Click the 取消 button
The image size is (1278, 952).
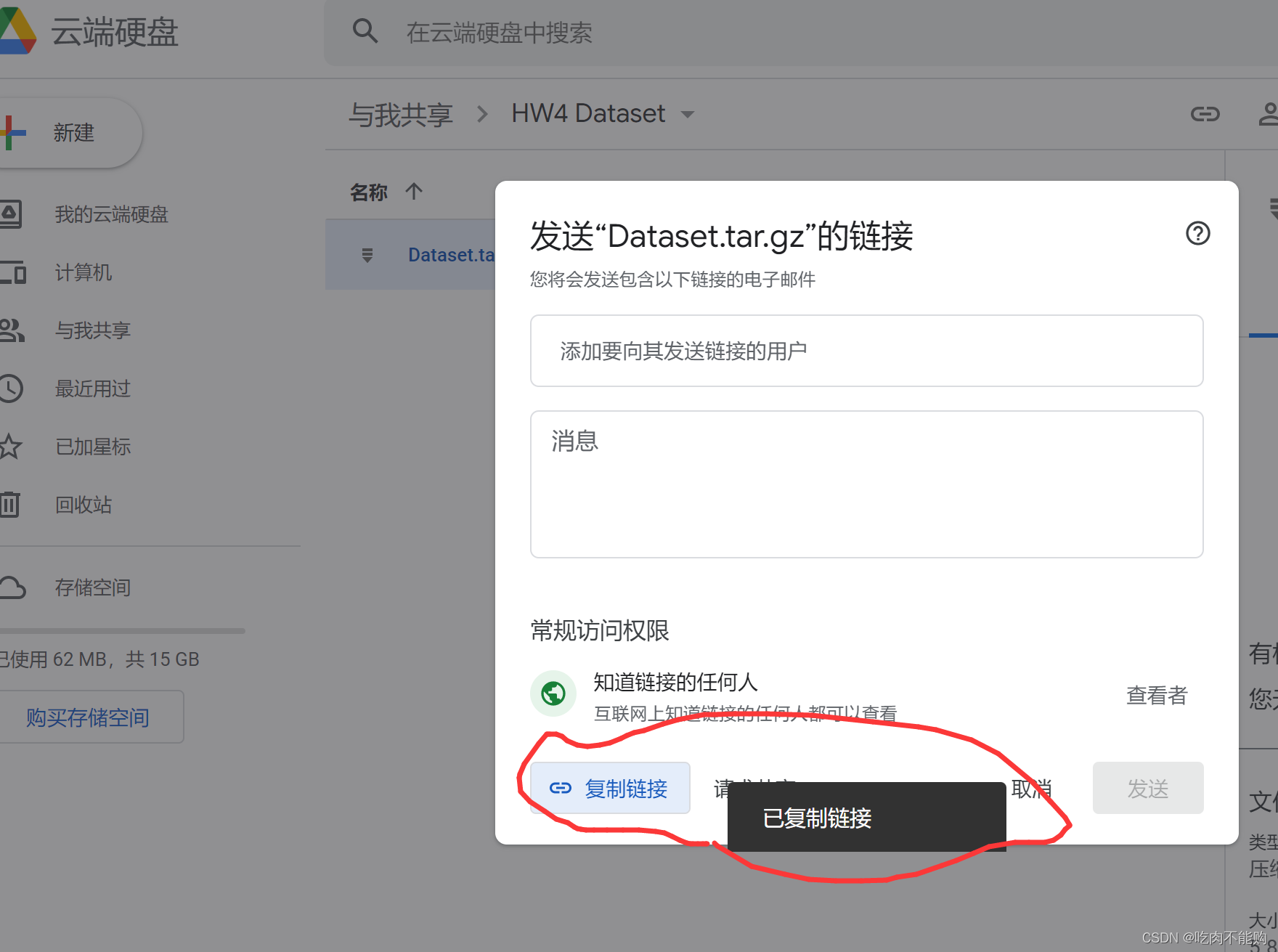tap(1031, 789)
